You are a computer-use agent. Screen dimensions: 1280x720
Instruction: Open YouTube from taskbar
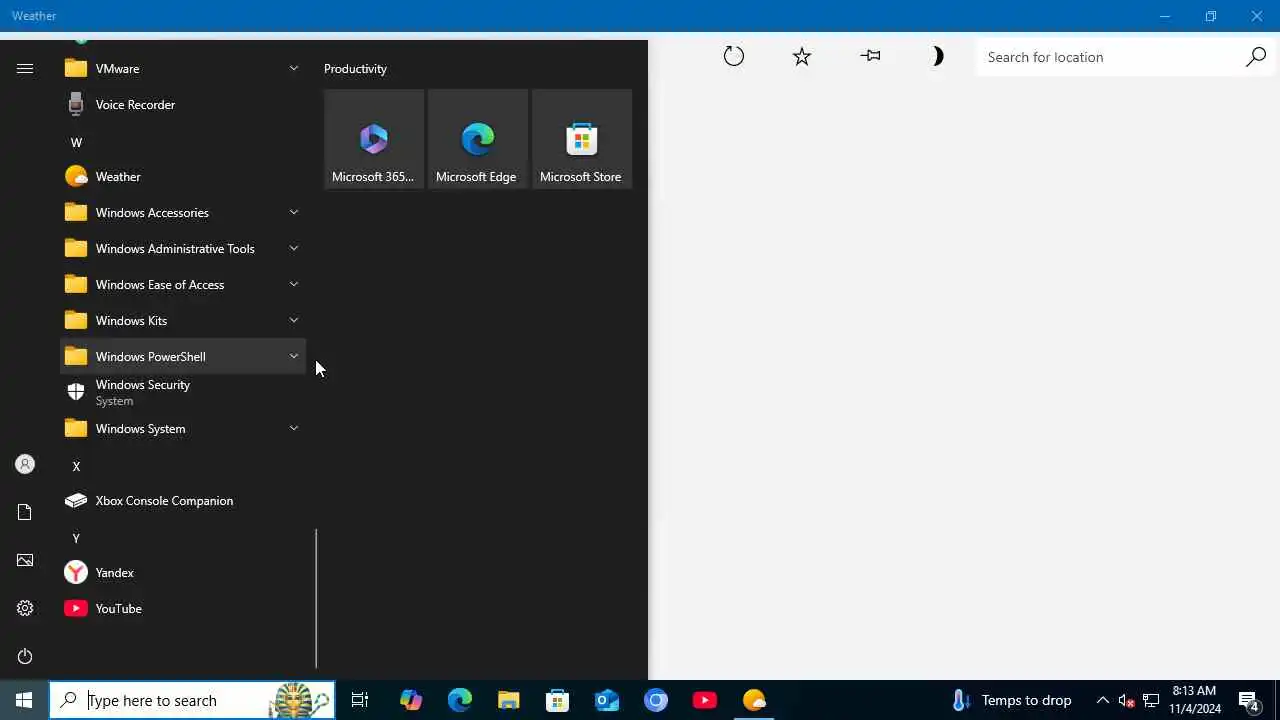705,700
